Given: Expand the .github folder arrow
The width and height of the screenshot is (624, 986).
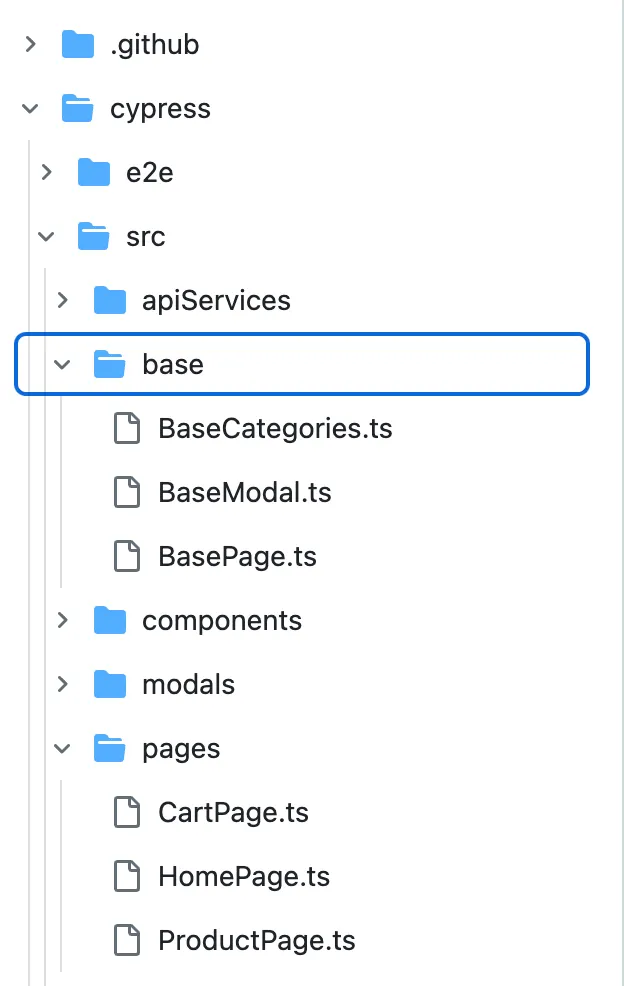Looking at the screenshot, I should [x=30, y=45].
